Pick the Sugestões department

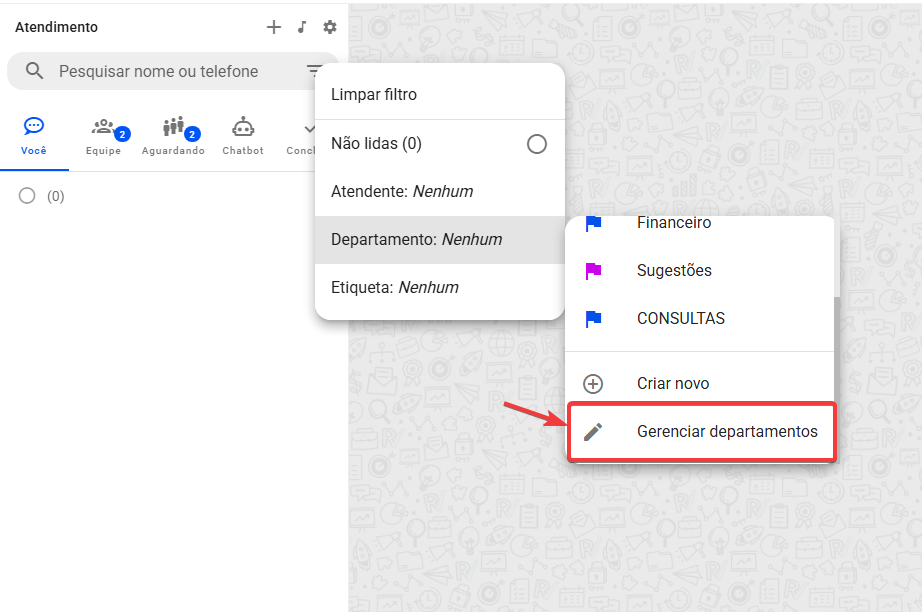tap(700, 270)
